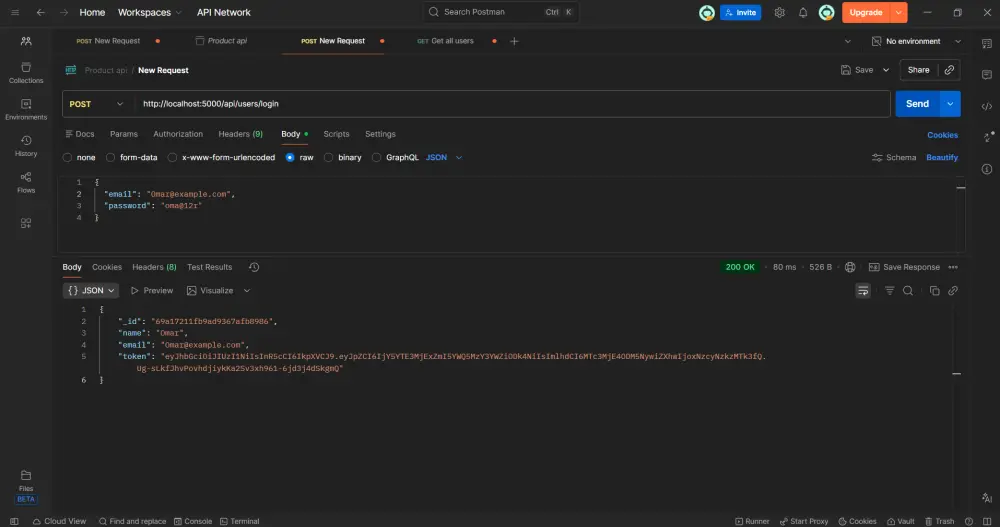Screen dimensions: 1000x527
Task: Open the info icon in right sidebar
Action: click(987, 169)
